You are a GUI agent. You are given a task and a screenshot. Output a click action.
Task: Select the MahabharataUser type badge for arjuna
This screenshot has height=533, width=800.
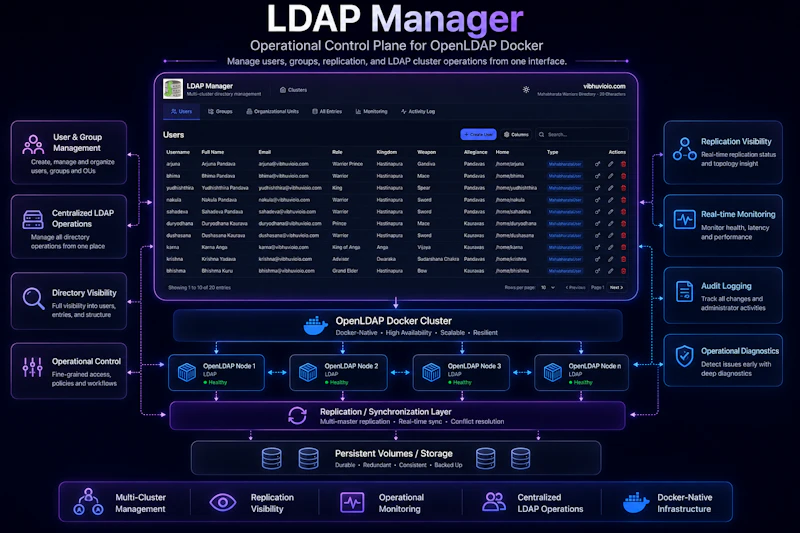564,164
